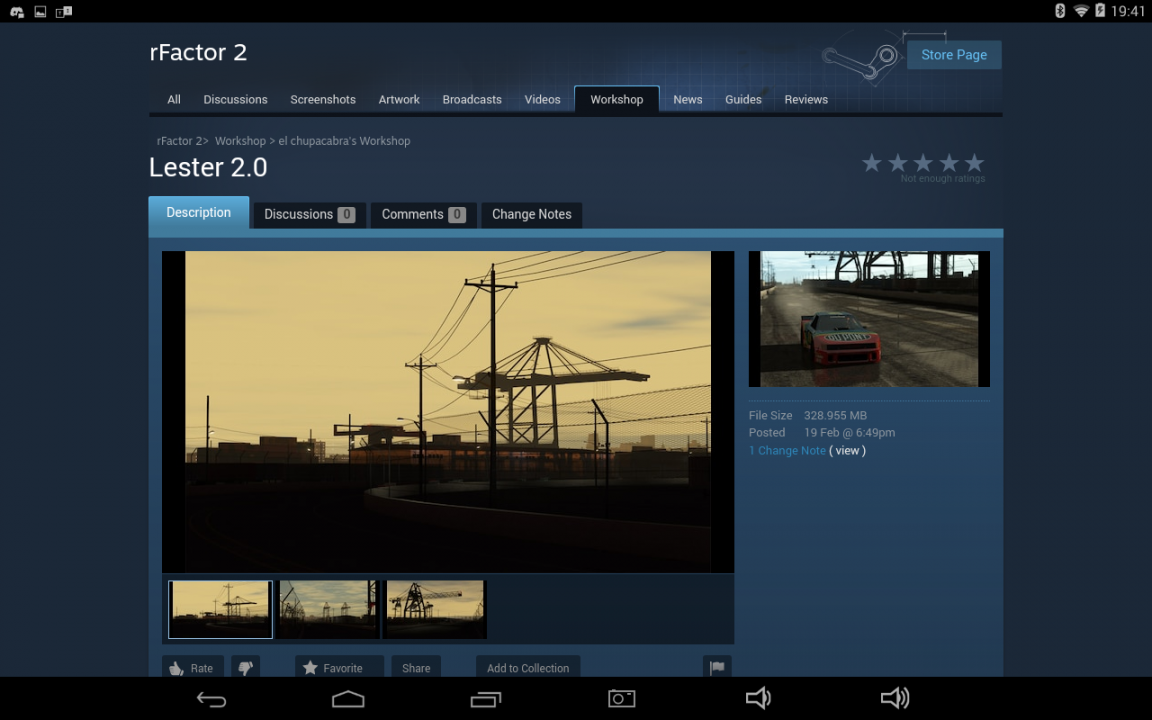Screen dimensions: 1152x720
Task: Click the Workshop breadcrumb link
Action: (x=240, y=141)
